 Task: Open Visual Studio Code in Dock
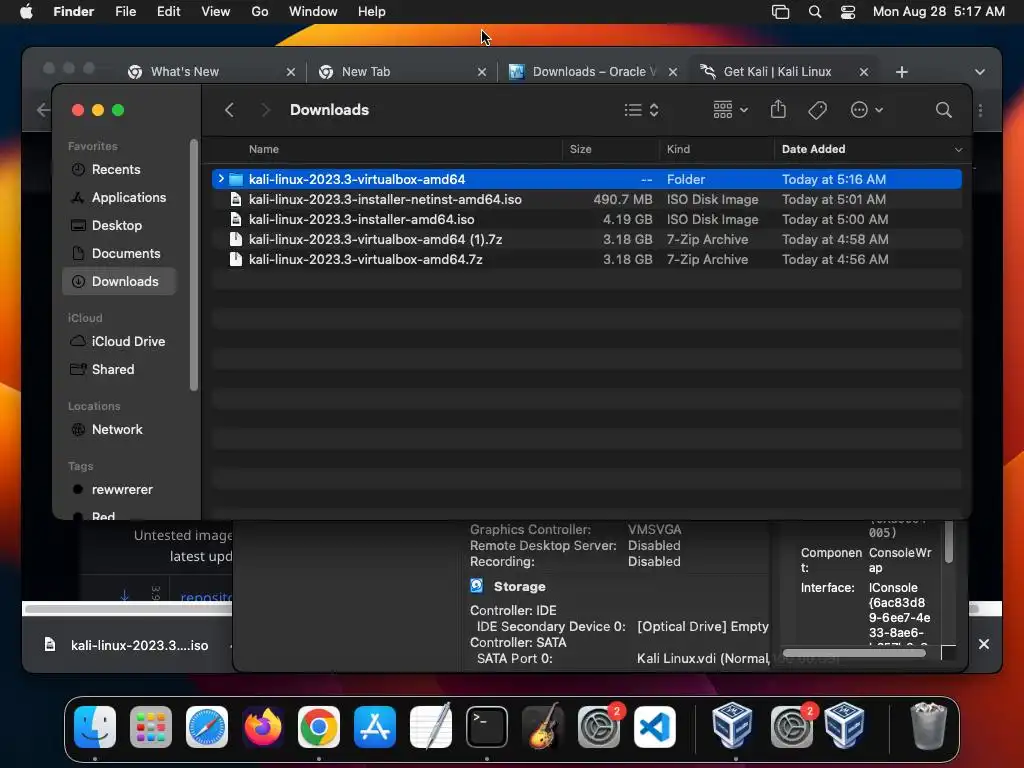pos(655,727)
